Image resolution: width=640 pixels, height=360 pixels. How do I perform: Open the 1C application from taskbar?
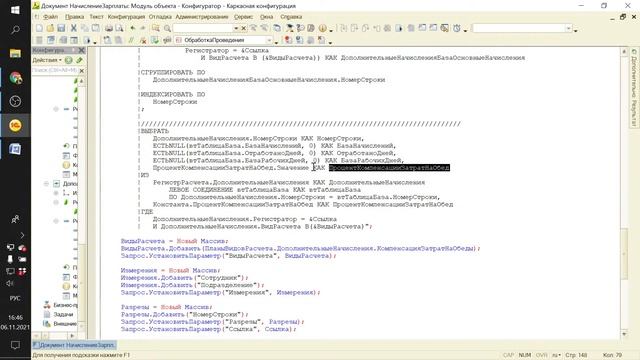click(x=16, y=125)
